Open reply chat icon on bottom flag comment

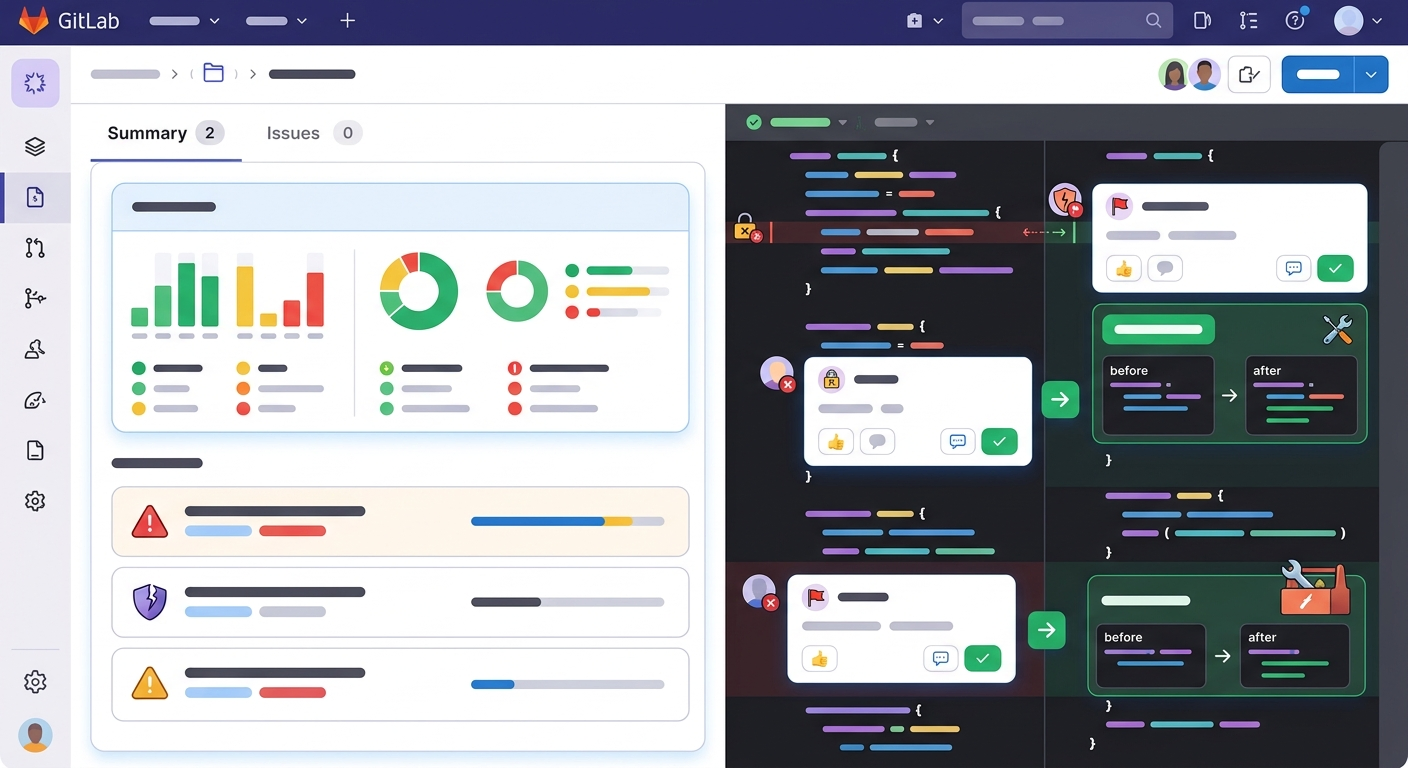940,658
